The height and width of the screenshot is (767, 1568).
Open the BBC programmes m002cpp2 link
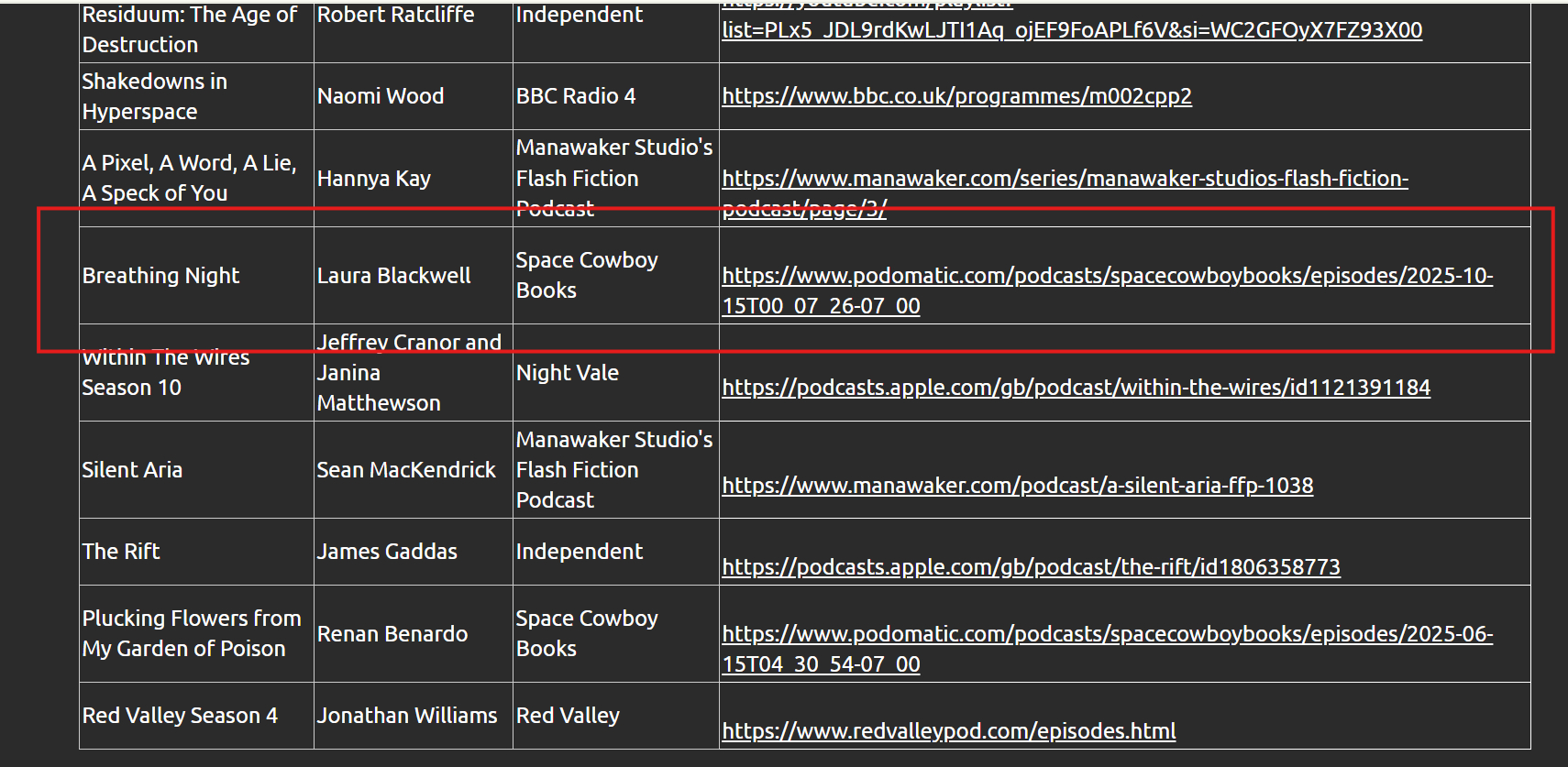point(956,96)
